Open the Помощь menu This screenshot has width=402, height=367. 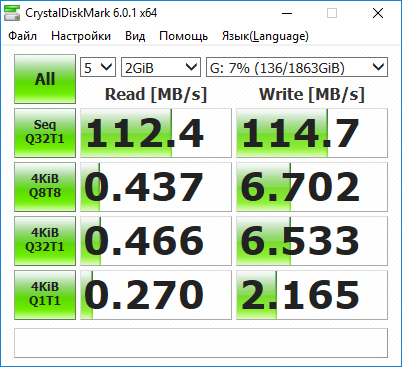coord(183,36)
